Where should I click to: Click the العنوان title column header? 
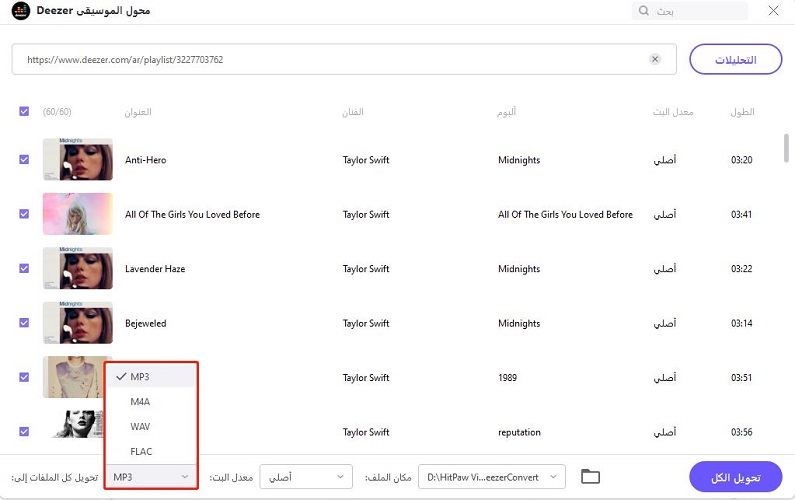click(x=138, y=112)
